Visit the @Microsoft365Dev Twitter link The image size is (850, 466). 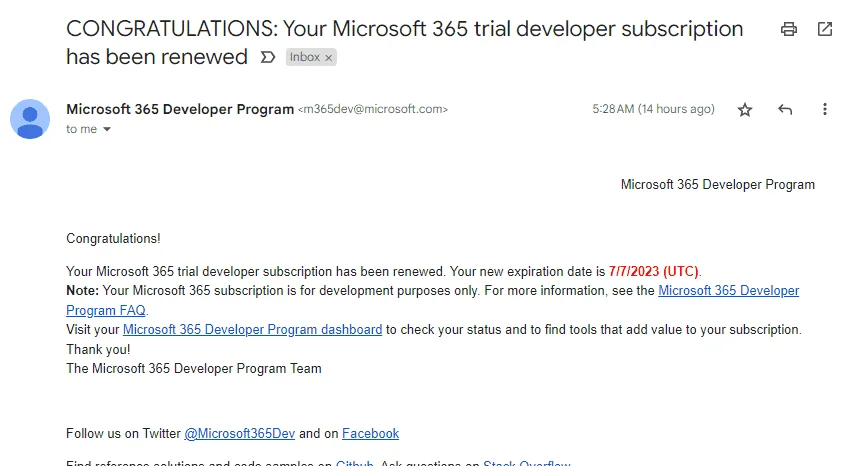240,433
